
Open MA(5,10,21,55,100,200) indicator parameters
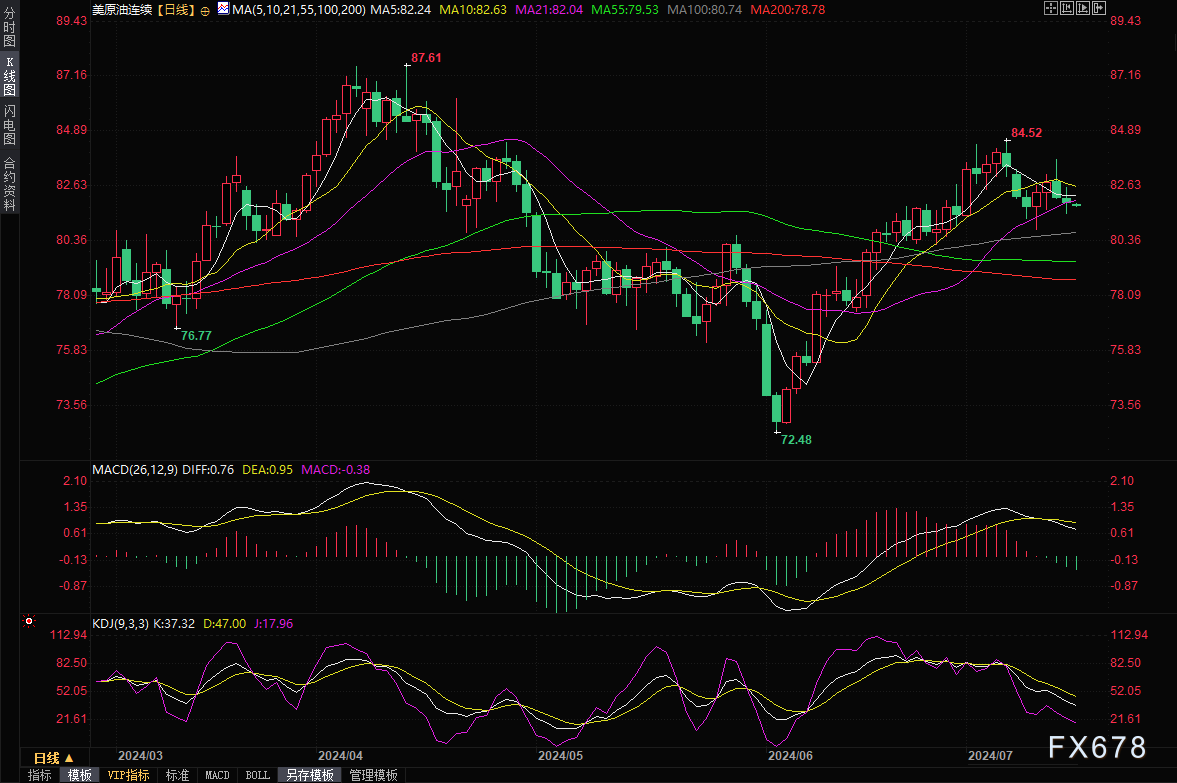click(299, 10)
